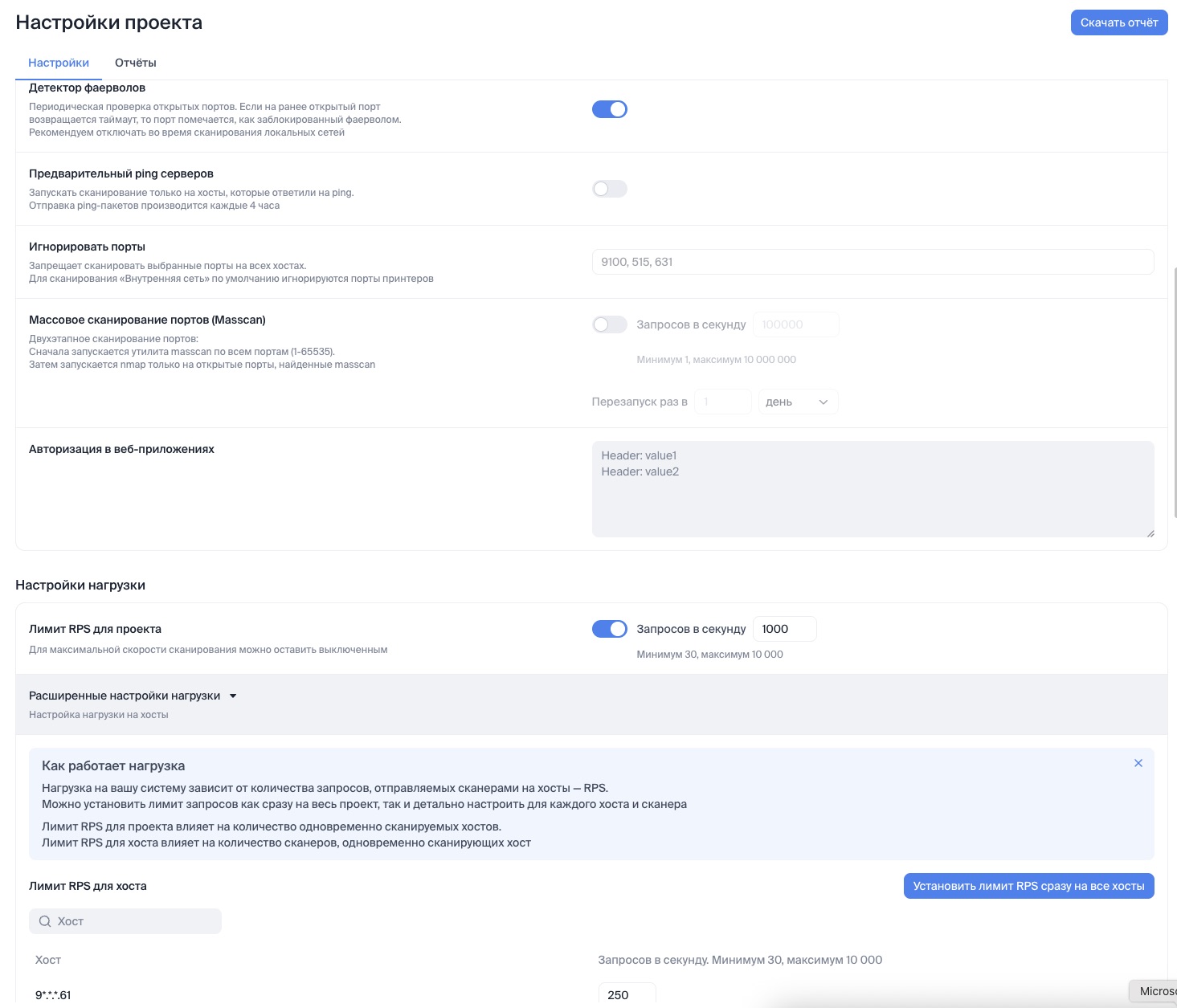Click the magnifier icon in host search
The height and width of the screenshot is (1008, 1177).
45,921
